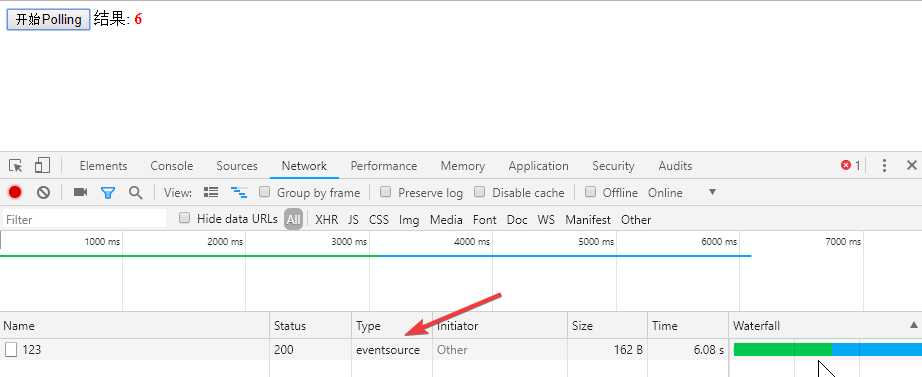Screen dimensions: 922x377
Task: Select the Network tab
Action: pos(304,166)
